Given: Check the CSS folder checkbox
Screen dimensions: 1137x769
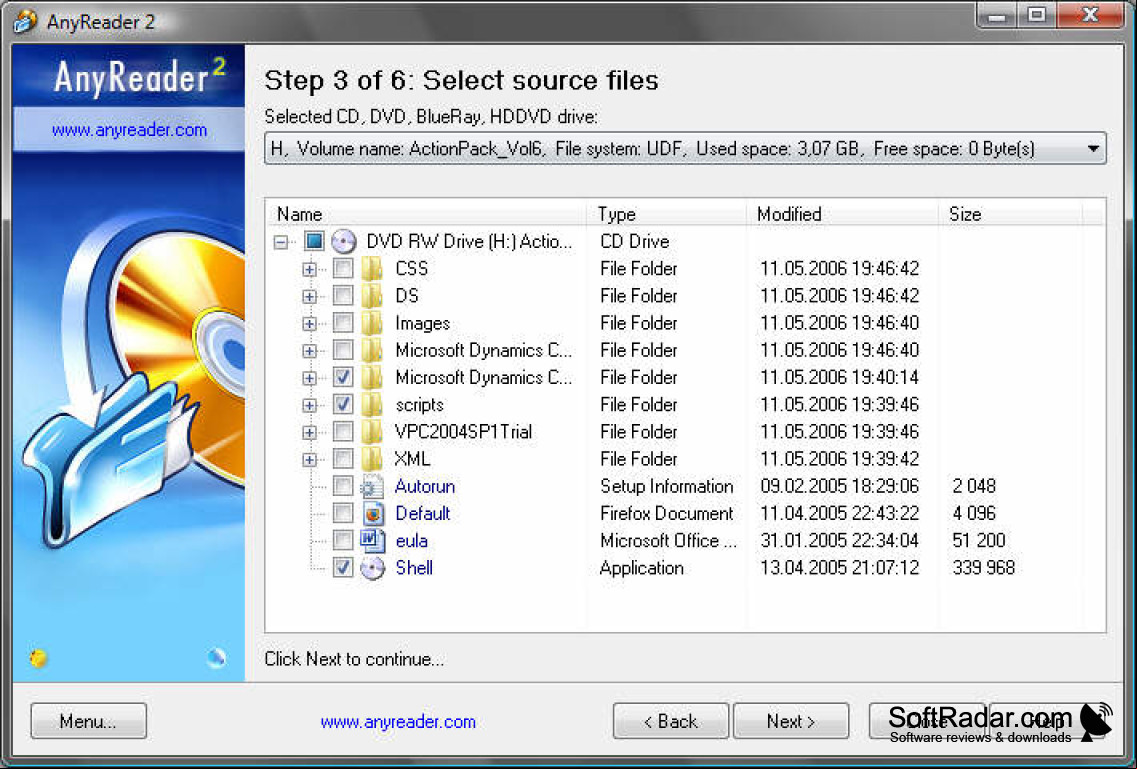Looking at the screenshot, I should click(343, 268).
